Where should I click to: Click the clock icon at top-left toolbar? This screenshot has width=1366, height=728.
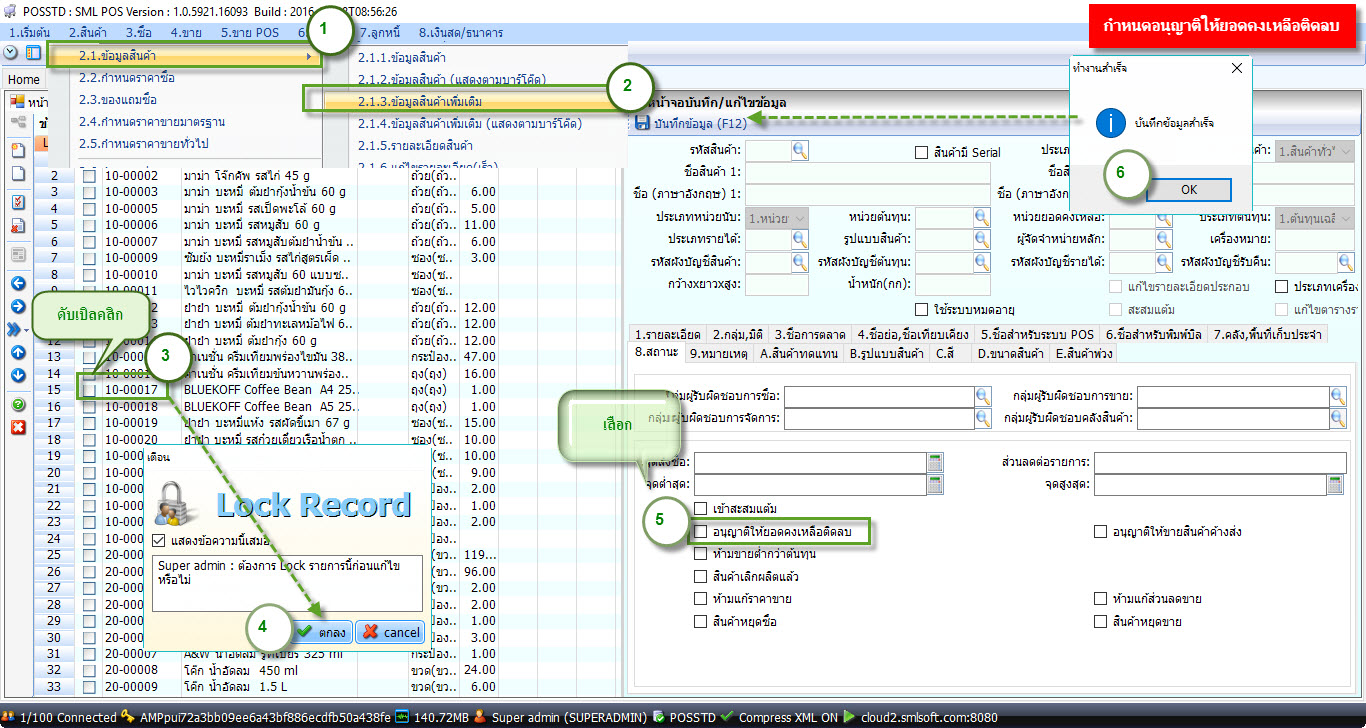[11, 52]
